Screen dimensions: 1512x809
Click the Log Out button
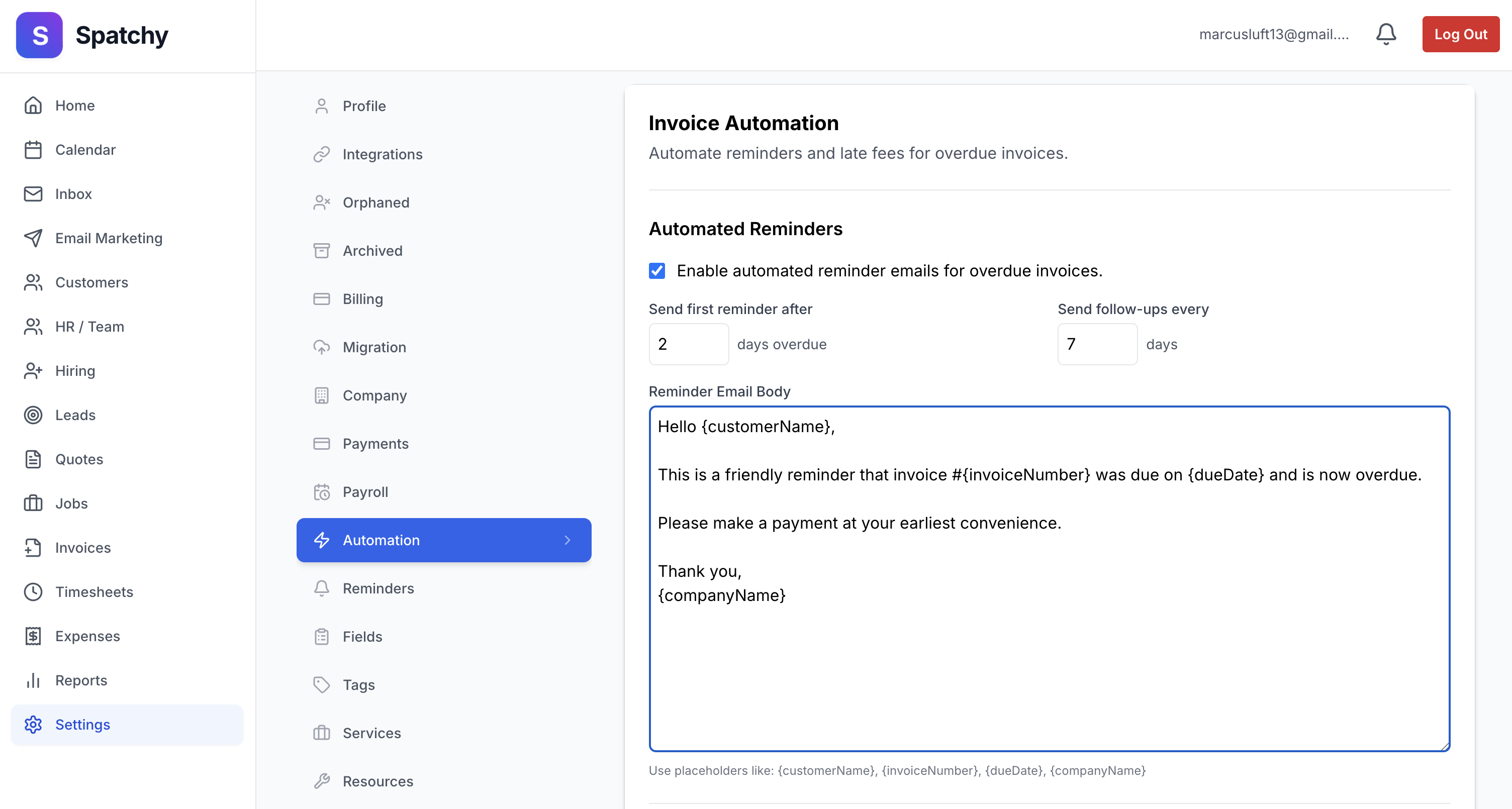1460,34
